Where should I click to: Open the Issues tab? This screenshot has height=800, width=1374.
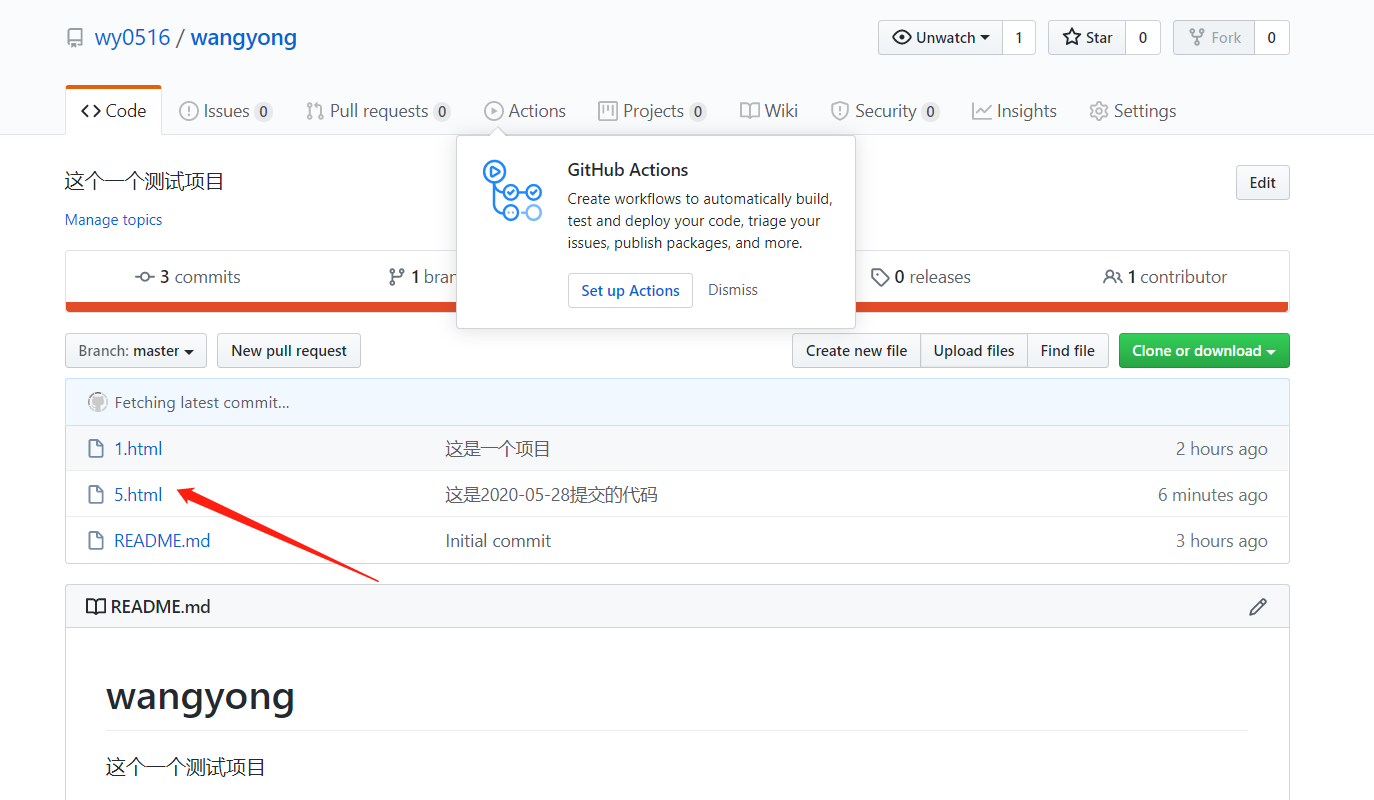pyautogui.click(x=225, y=111)
